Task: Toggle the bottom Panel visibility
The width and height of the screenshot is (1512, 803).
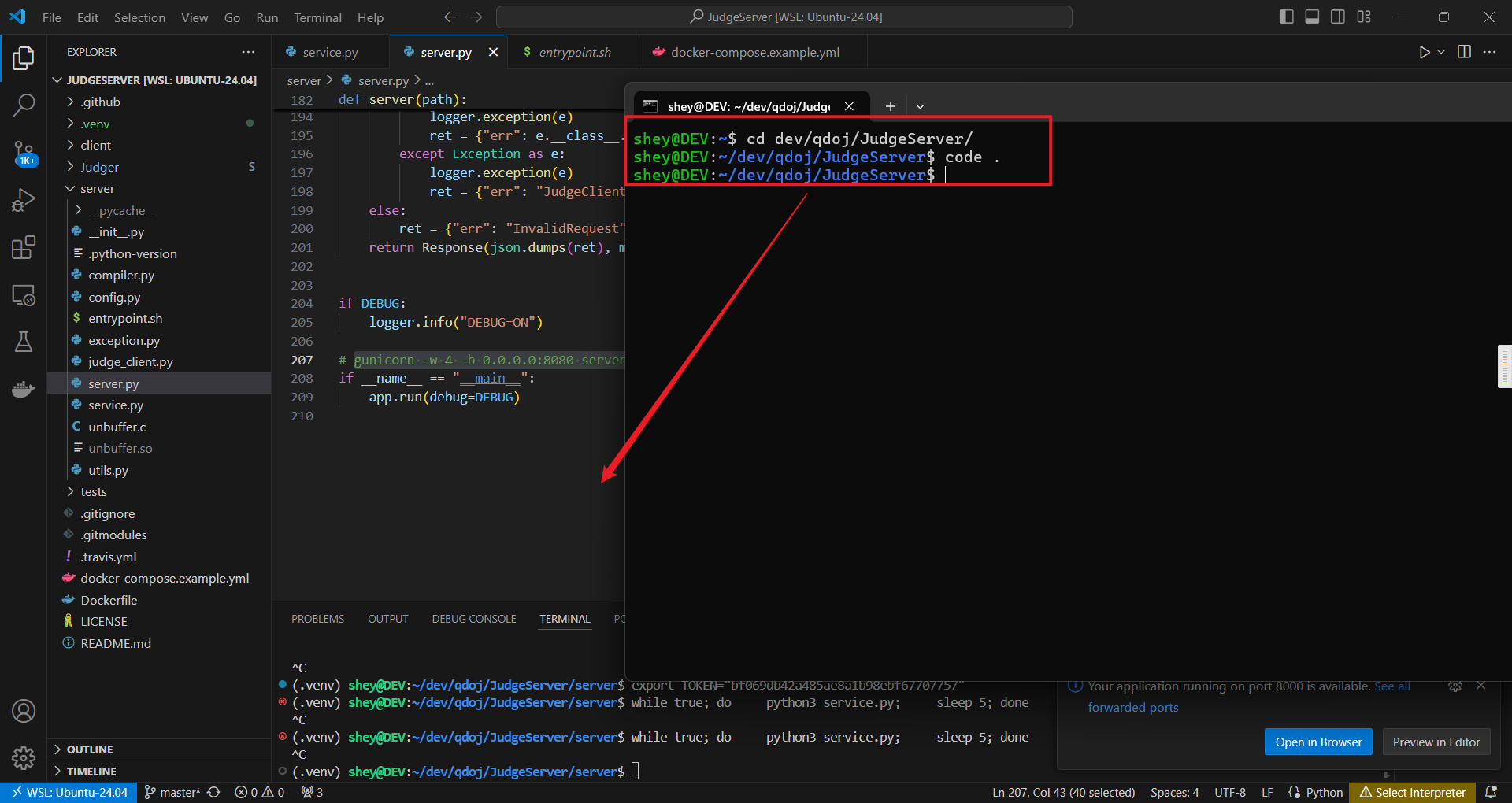Action: 1312,17
